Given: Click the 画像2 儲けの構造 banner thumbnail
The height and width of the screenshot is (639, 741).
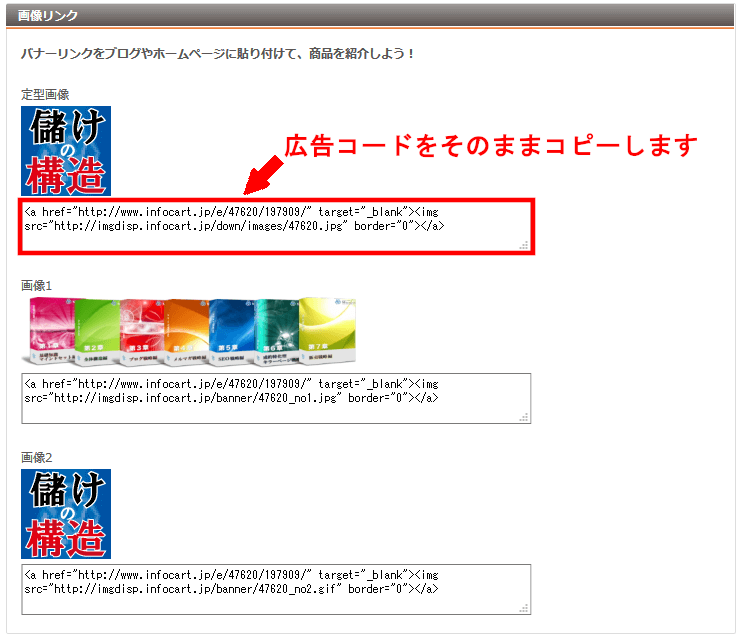Looking at the screenshot, I should pos(66,514).
